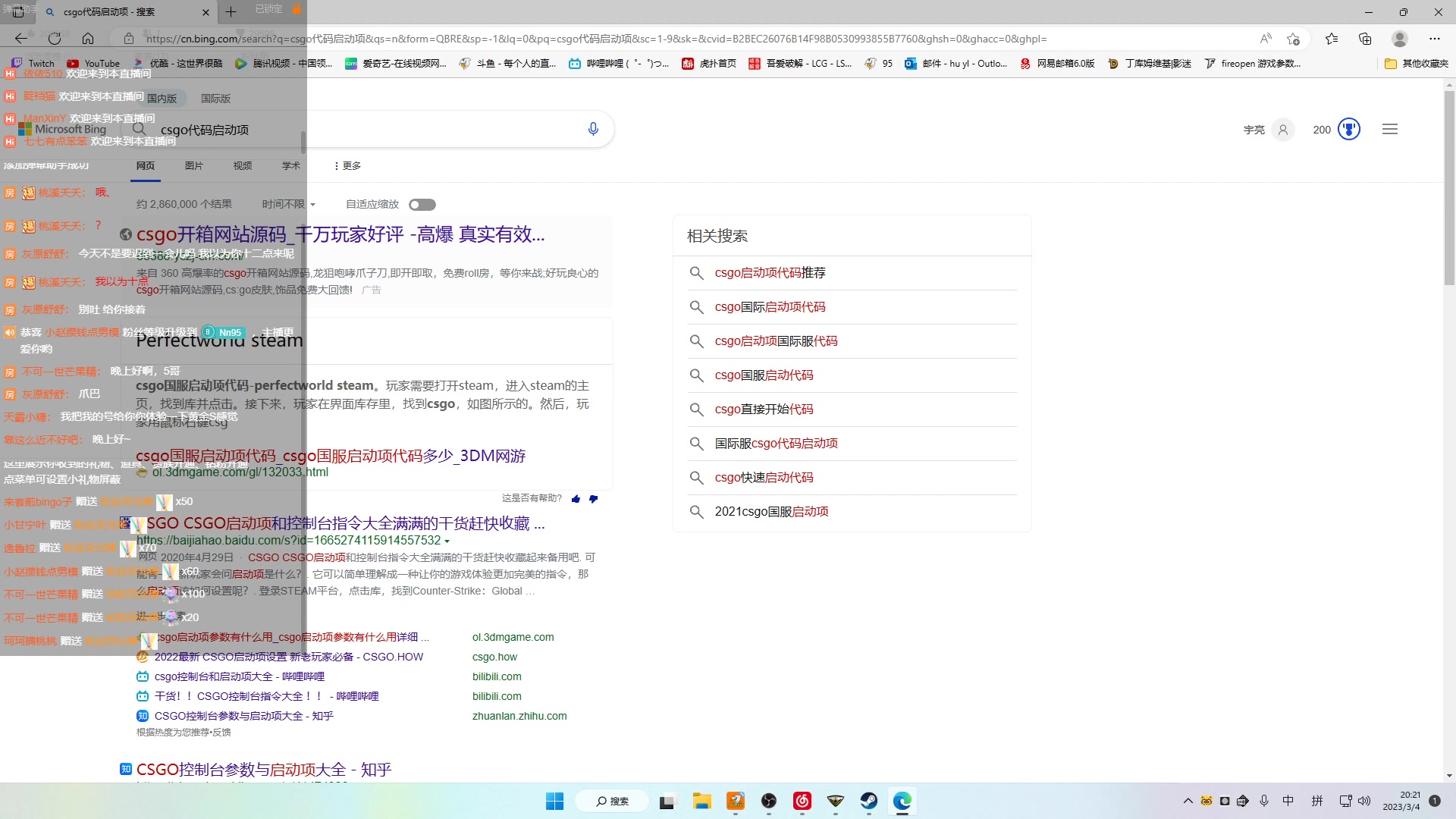
Task: Open the Edge favorites list
Action: point(1332,39)
